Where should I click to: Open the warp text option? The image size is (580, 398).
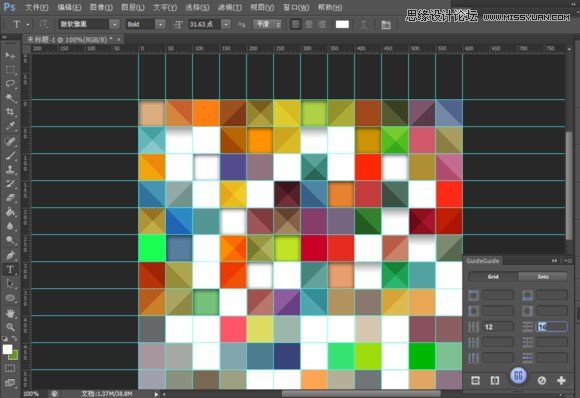(x=364, y=25)
